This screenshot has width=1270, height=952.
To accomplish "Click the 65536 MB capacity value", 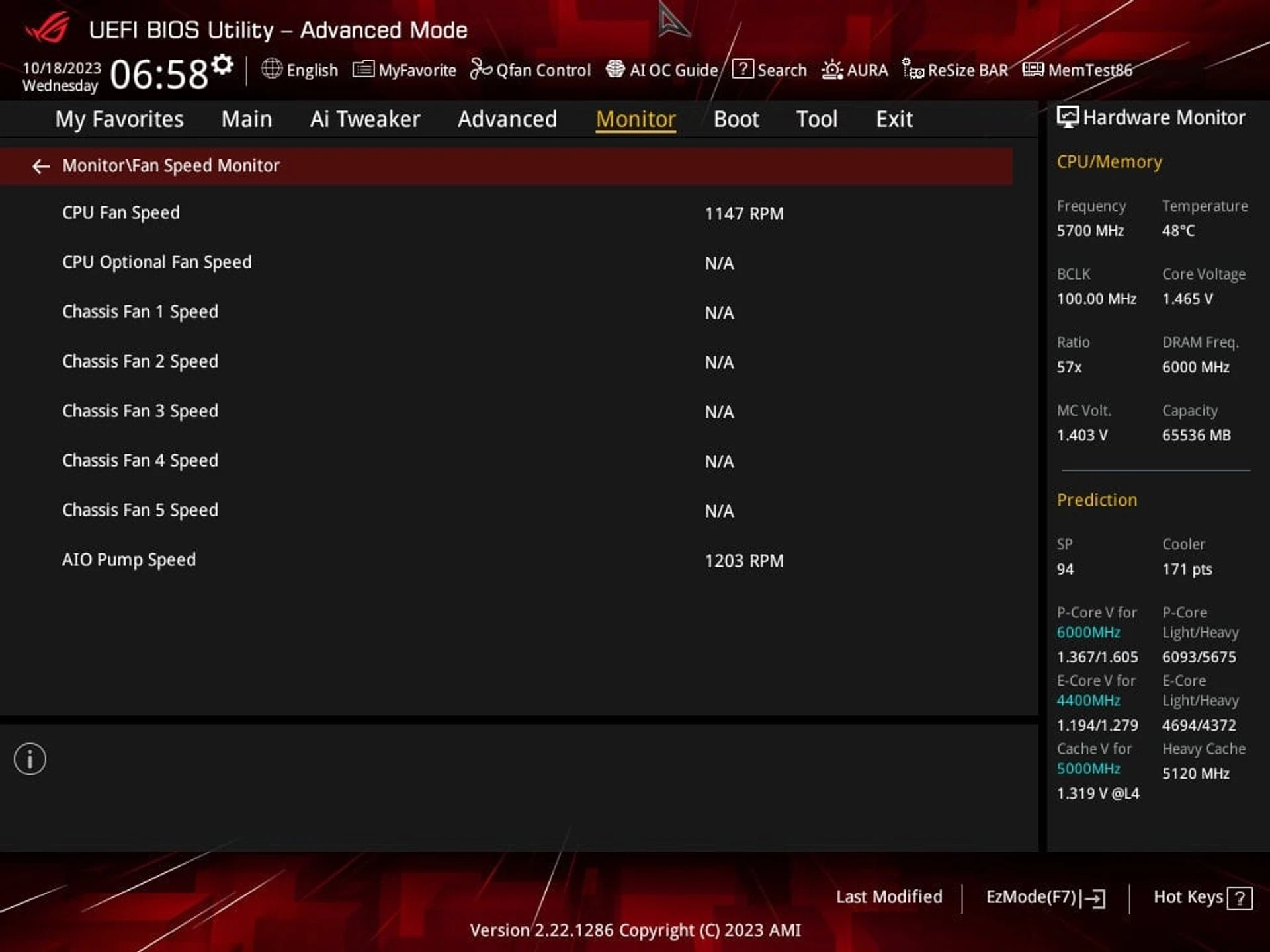I will [1196, 435].
